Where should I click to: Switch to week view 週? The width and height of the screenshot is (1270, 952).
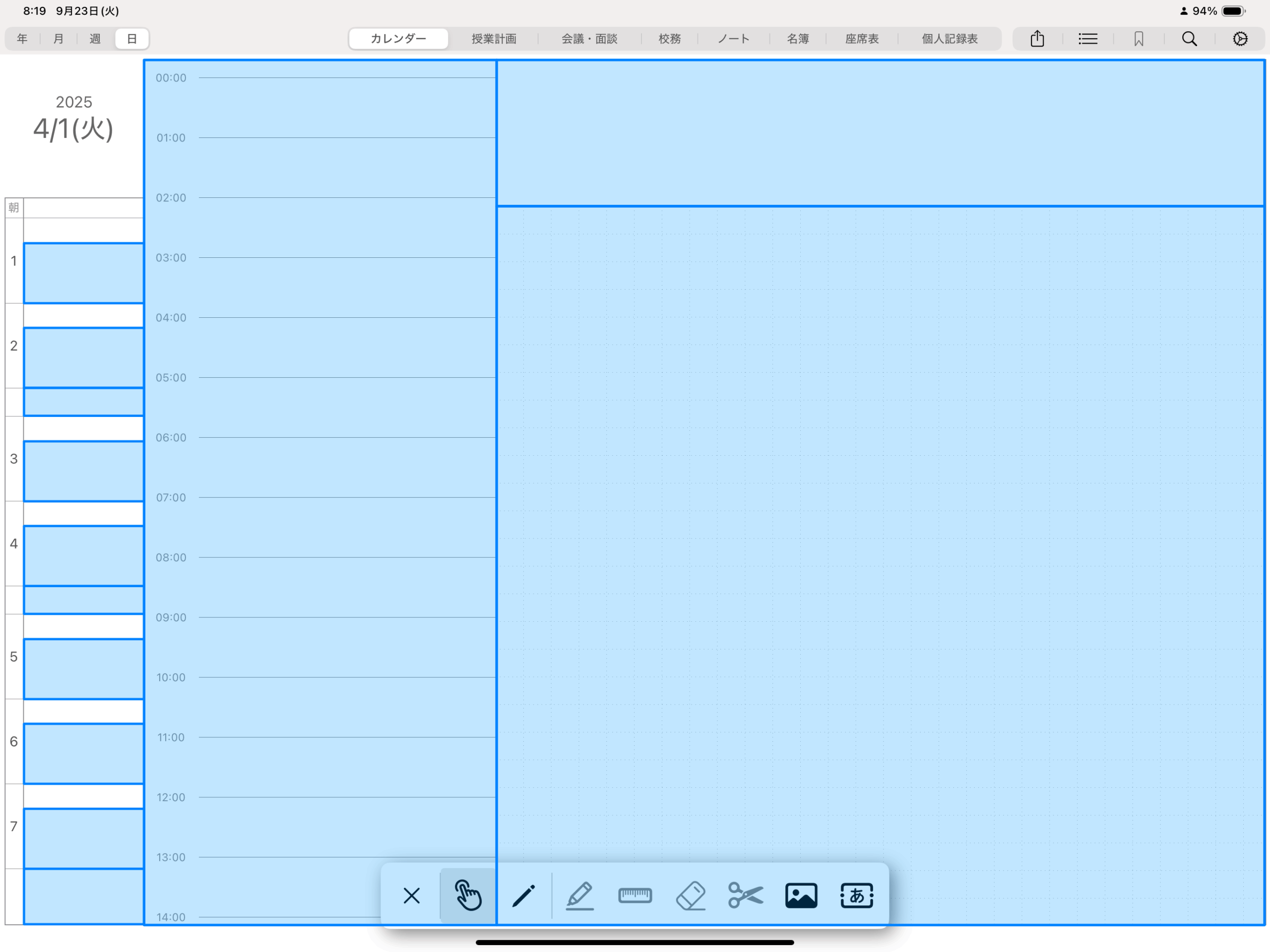click(95, 39)
